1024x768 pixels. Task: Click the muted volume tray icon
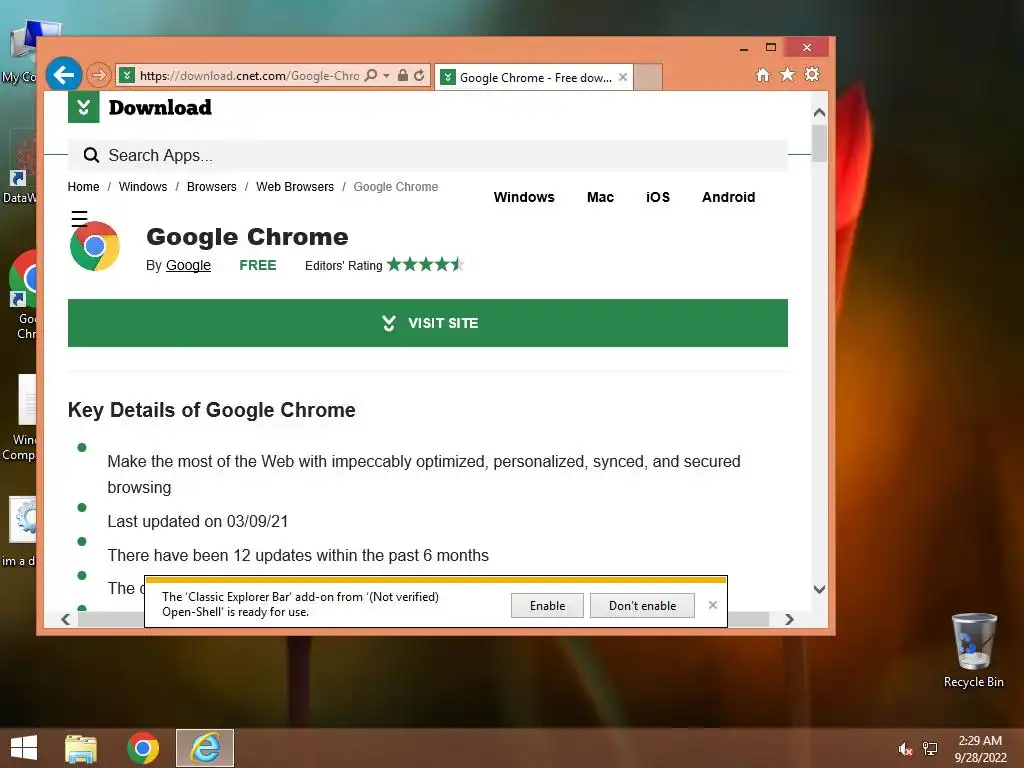(905, 749)
